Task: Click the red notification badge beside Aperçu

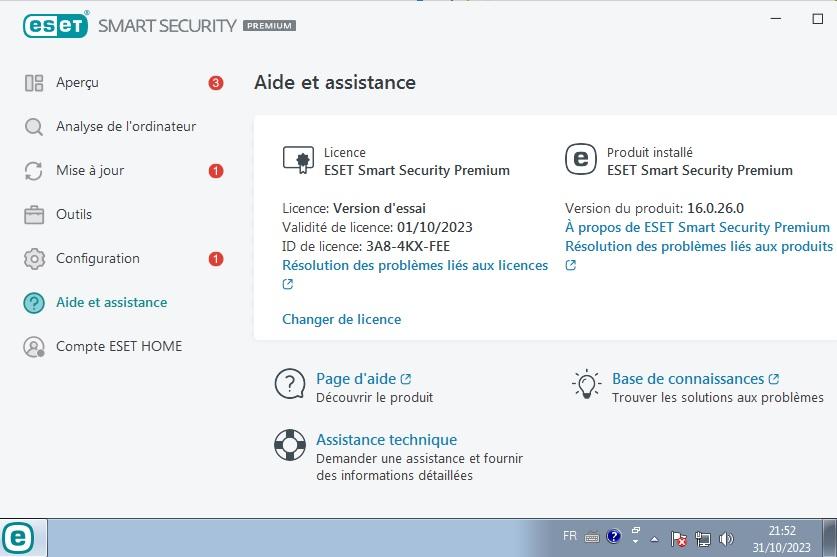Action: coord(216,83)
